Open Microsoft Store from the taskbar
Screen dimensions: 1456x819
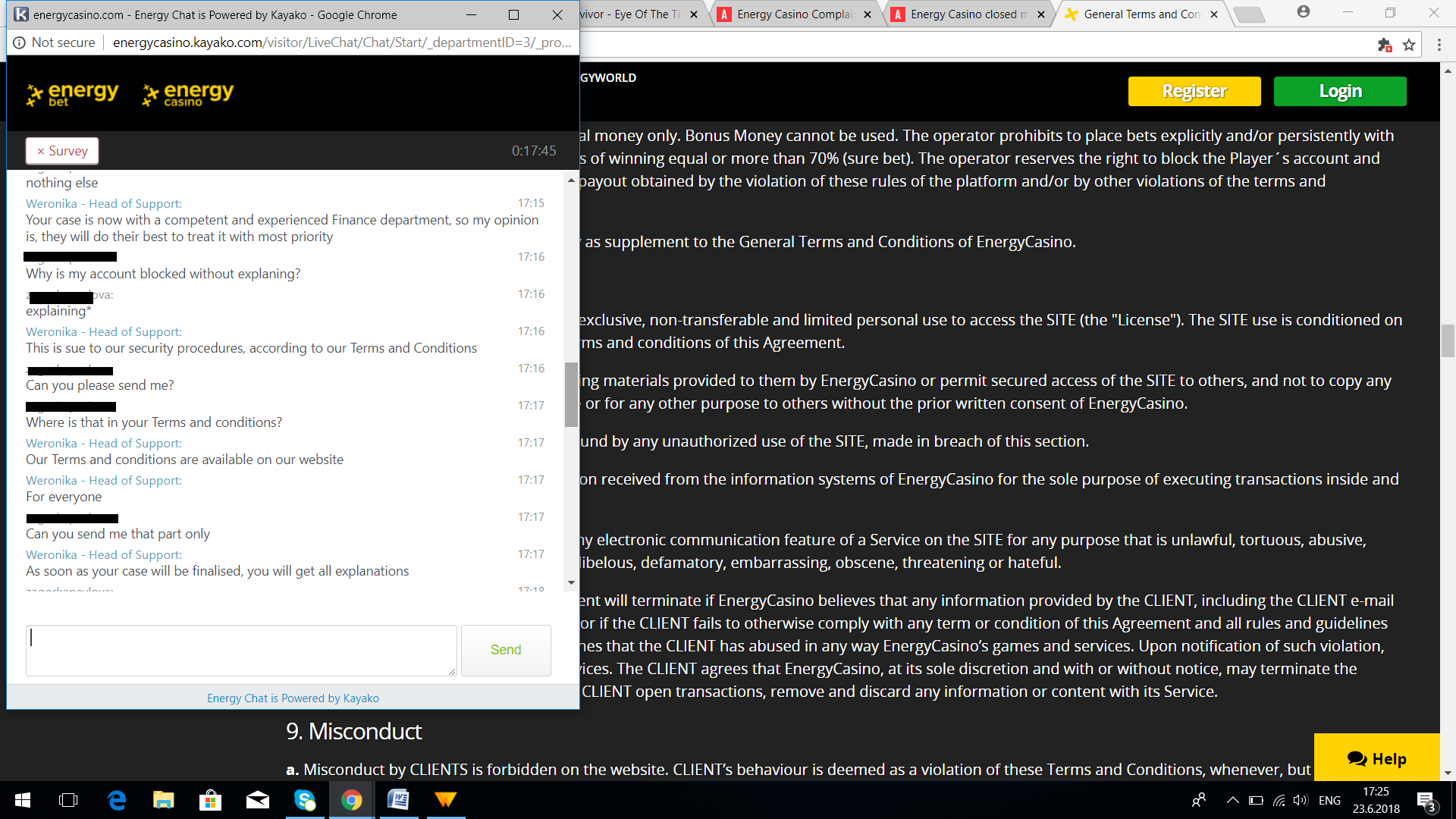click(x=211, y=800)
